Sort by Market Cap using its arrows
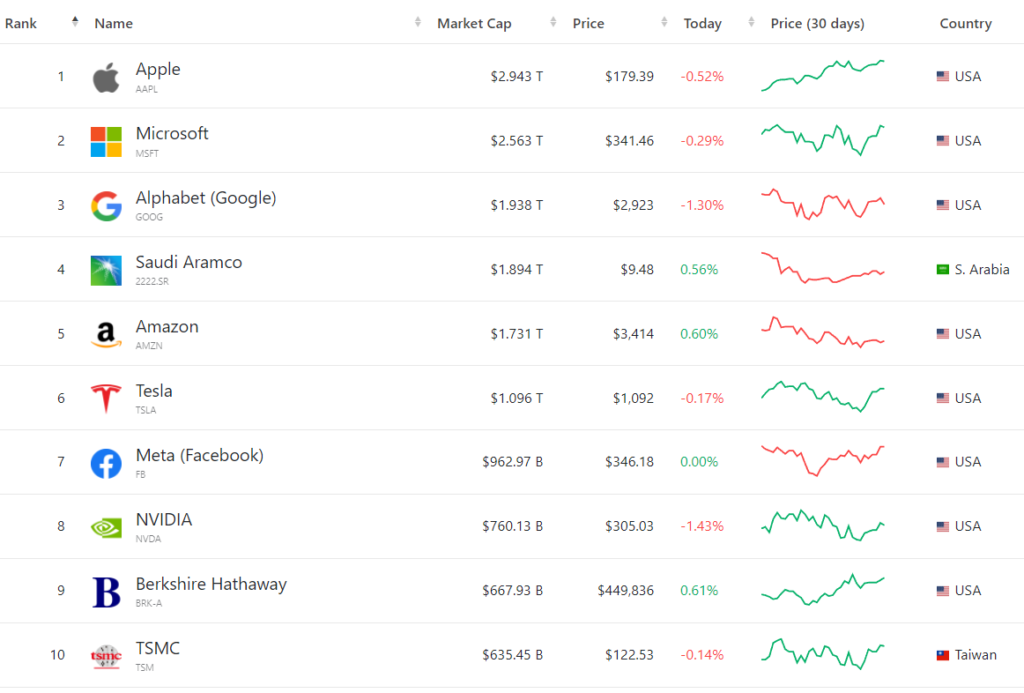The height and width of the screenshot is (693, 1024). tap(553, 22)
